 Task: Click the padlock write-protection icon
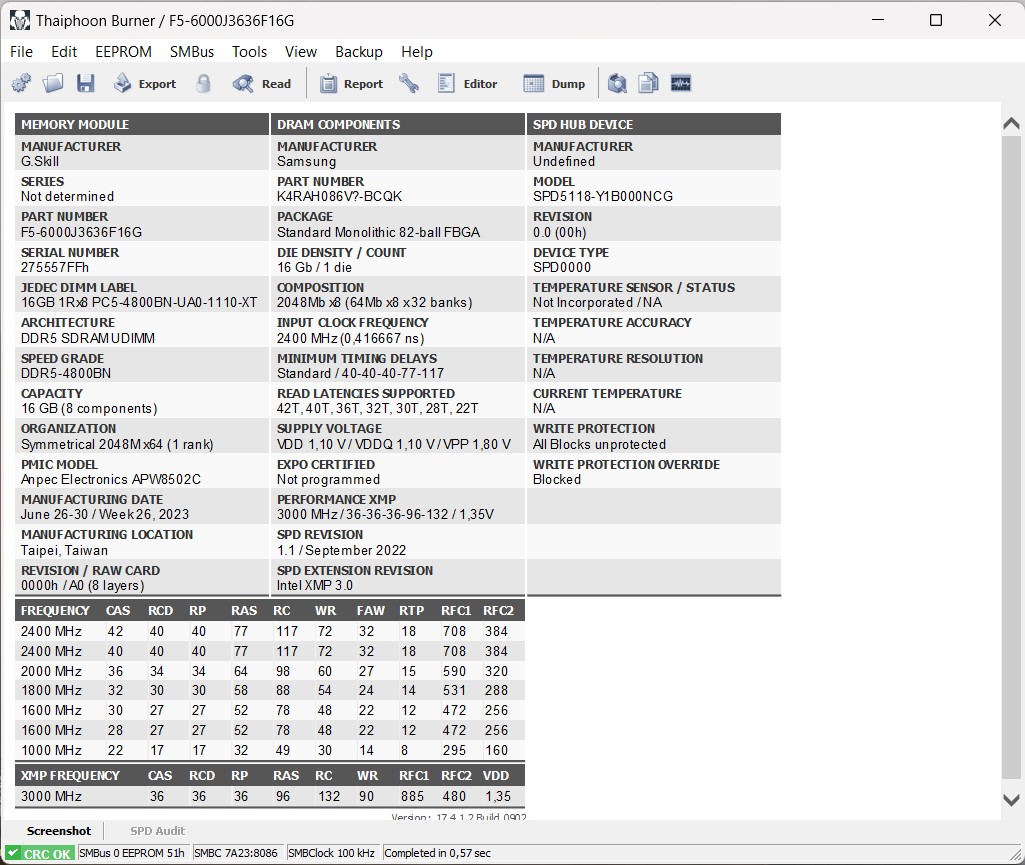pyautogui.click(x=203, y=83)
